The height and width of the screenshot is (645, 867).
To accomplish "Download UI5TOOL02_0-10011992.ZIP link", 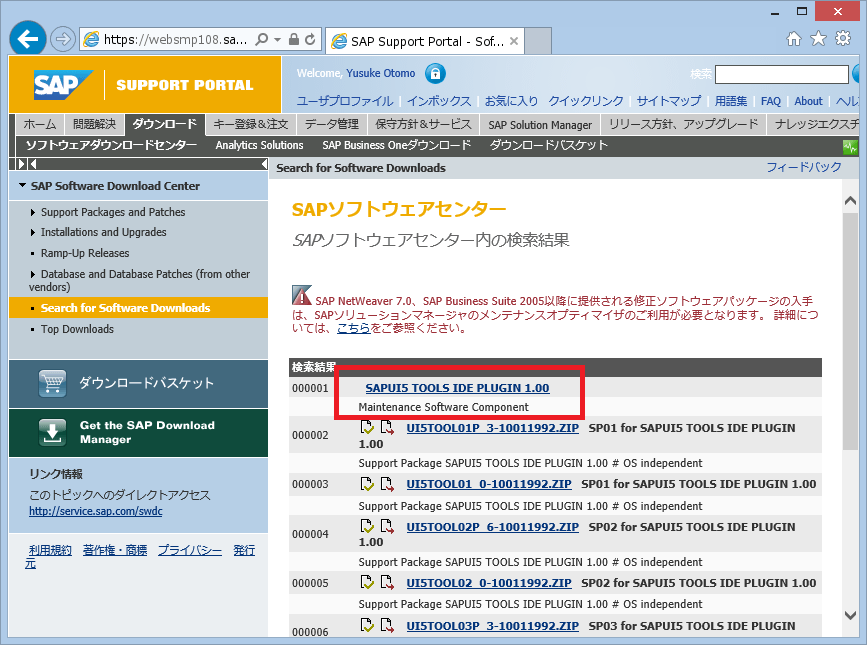I will (x=489, y=583).
